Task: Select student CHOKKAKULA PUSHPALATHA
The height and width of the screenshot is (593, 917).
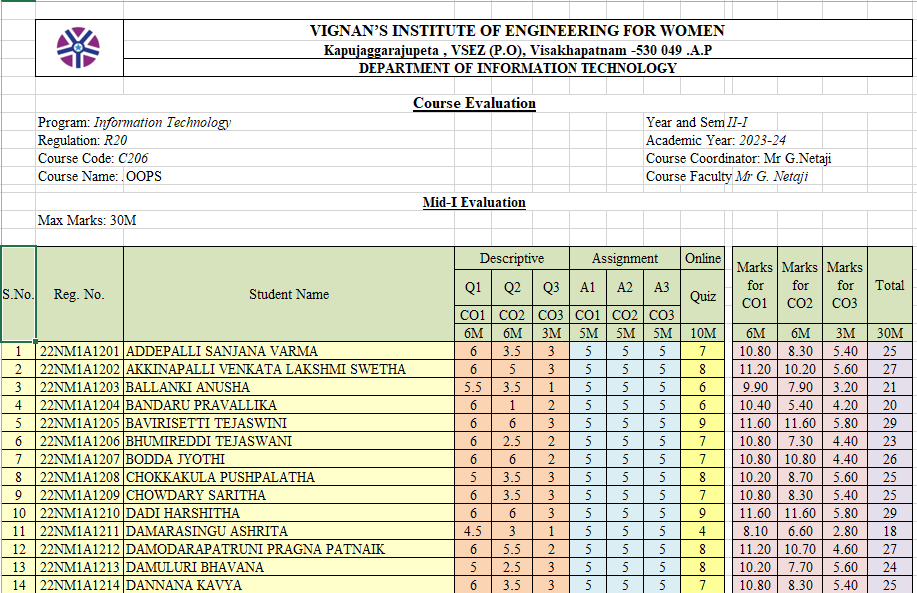Action: click(289, 477)
